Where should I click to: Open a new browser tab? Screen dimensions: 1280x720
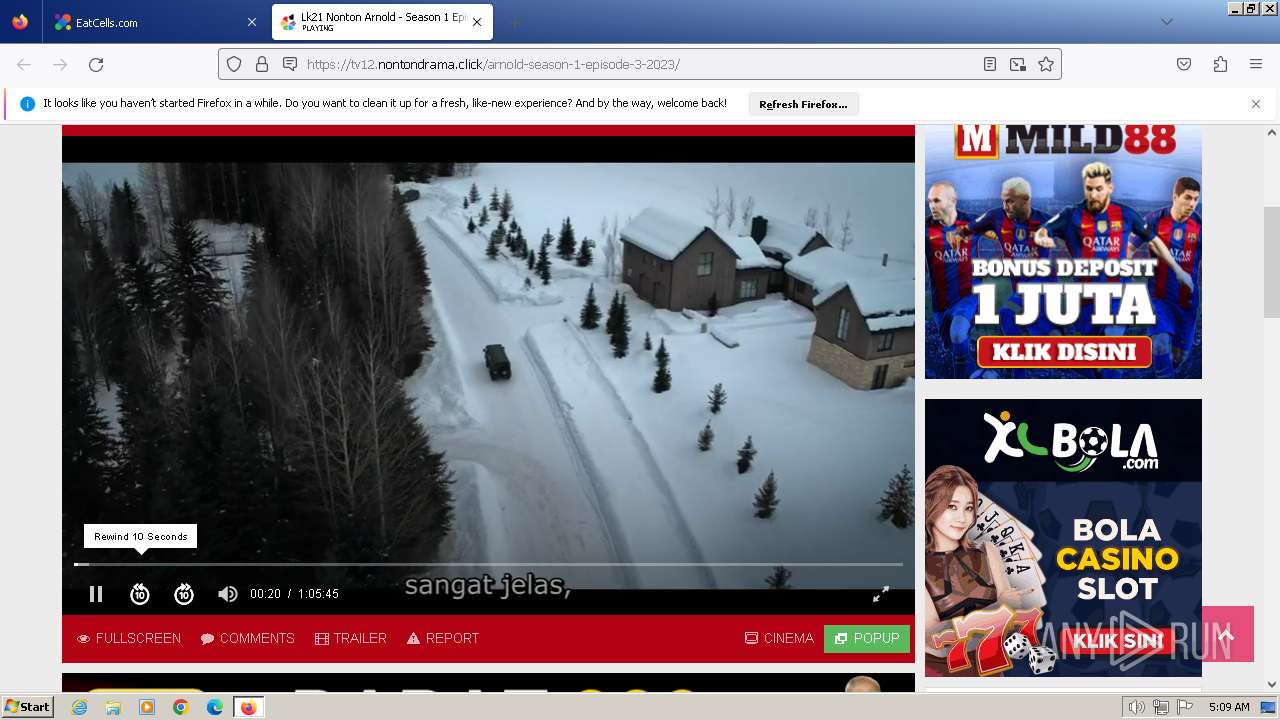[x=514, y=22]
